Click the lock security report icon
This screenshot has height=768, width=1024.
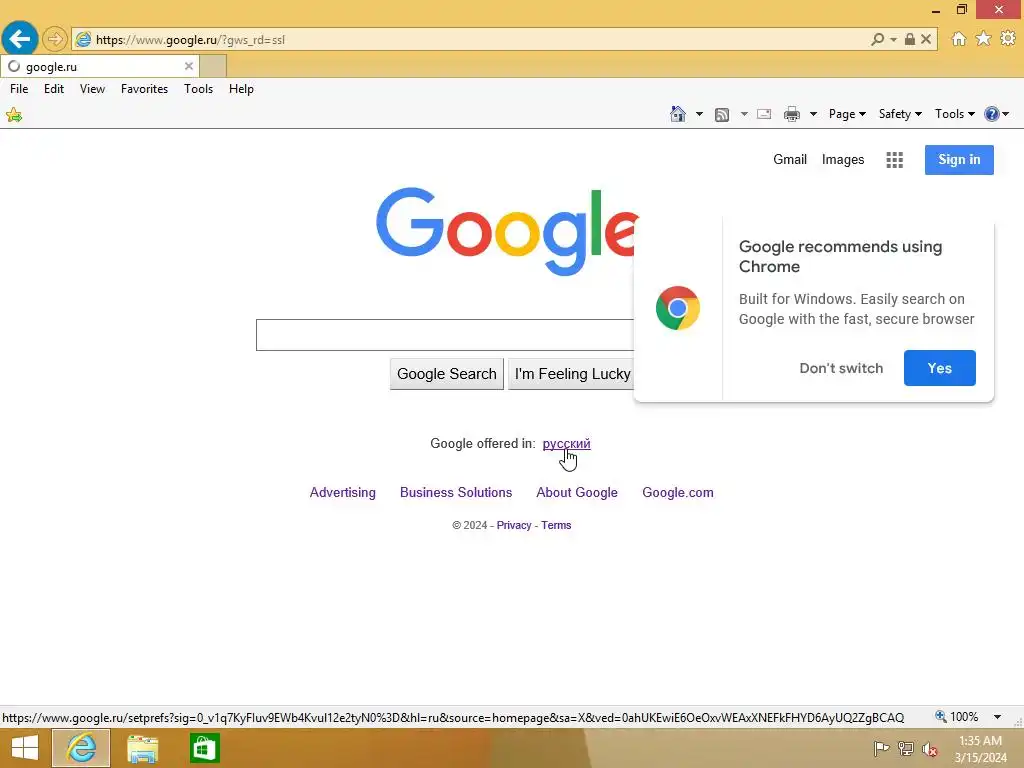pyautogui.click(x=910, y=39)
